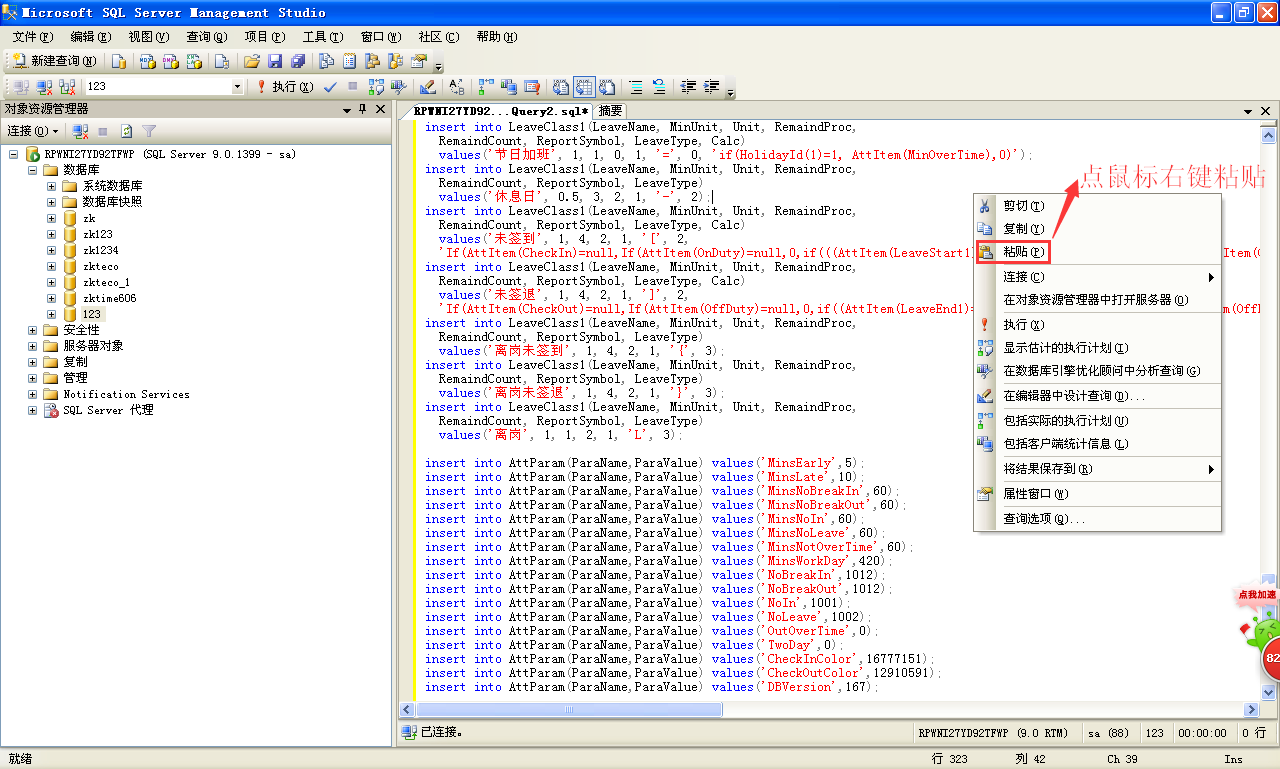The image size is (1280, 769).
Task: Collapse the 数据库 (Databases) tree node
Action: [x=33, y=170]
